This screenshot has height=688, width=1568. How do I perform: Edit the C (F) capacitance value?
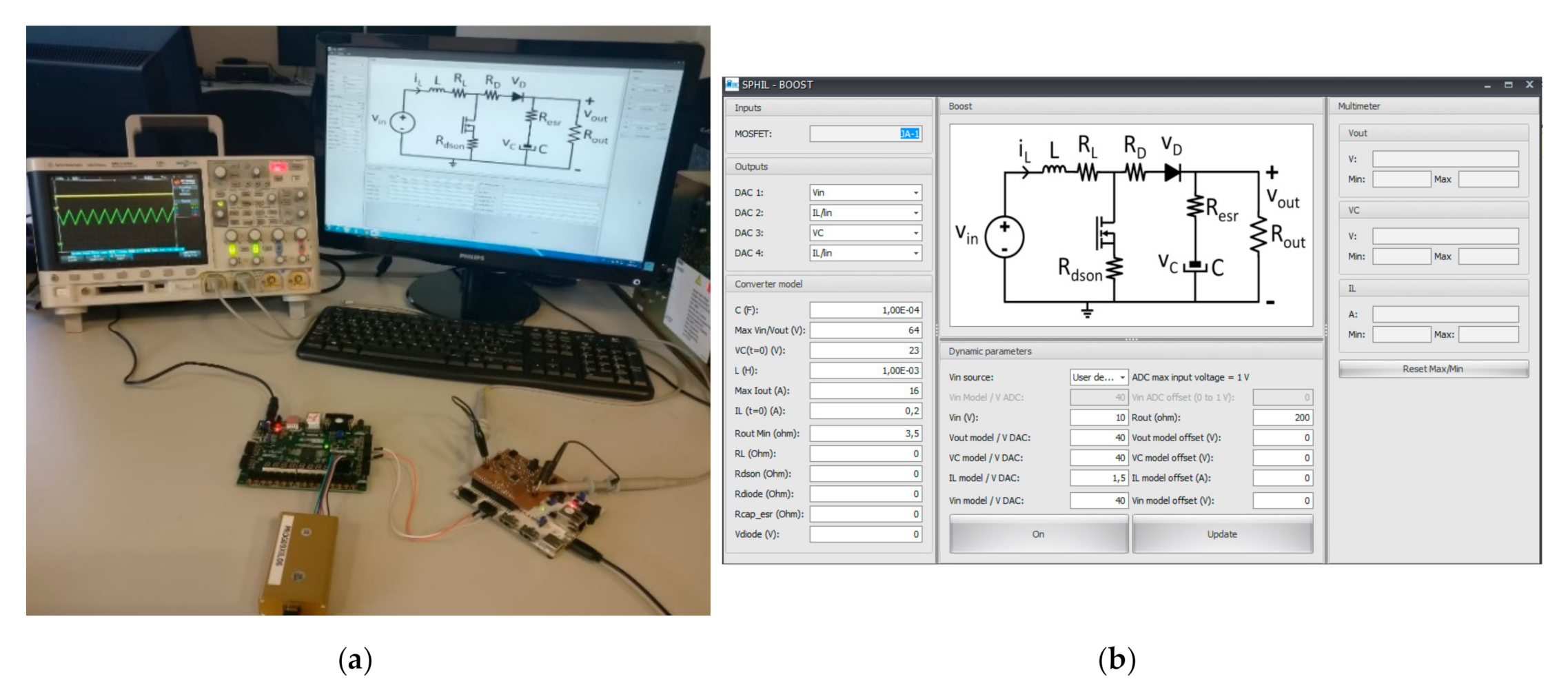[x=864, y=310]
